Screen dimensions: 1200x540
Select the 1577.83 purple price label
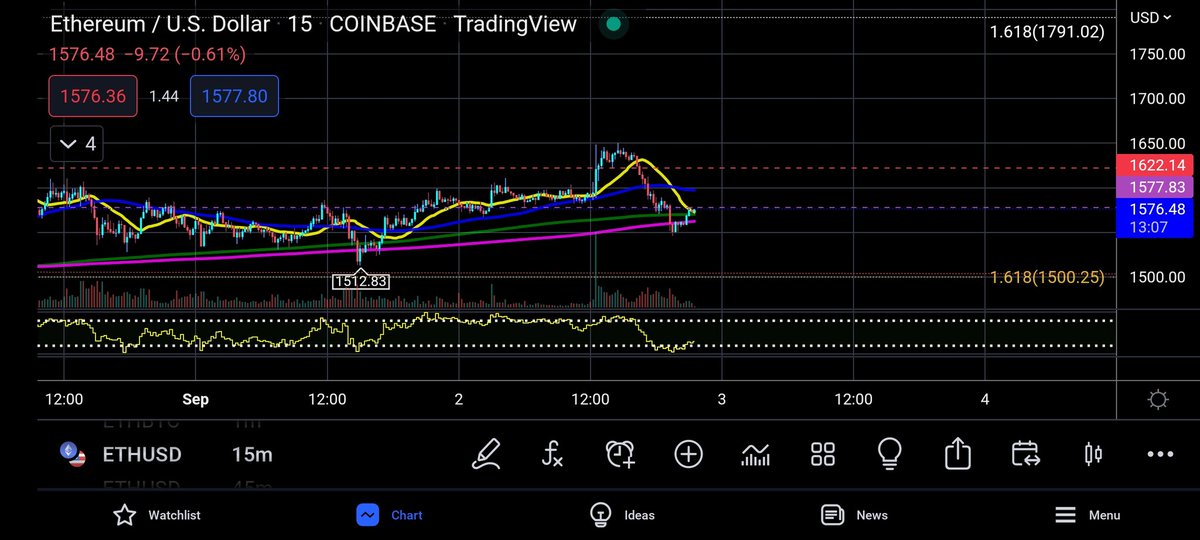1157,187
